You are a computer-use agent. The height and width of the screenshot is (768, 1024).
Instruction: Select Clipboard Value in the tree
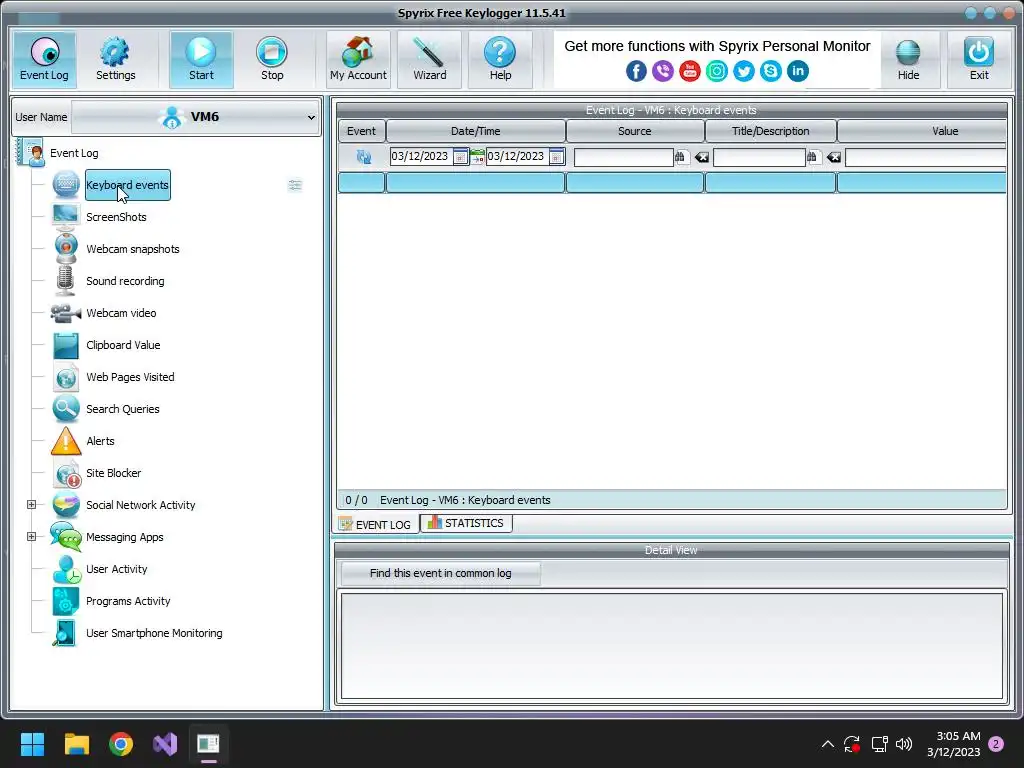(123, 345)
